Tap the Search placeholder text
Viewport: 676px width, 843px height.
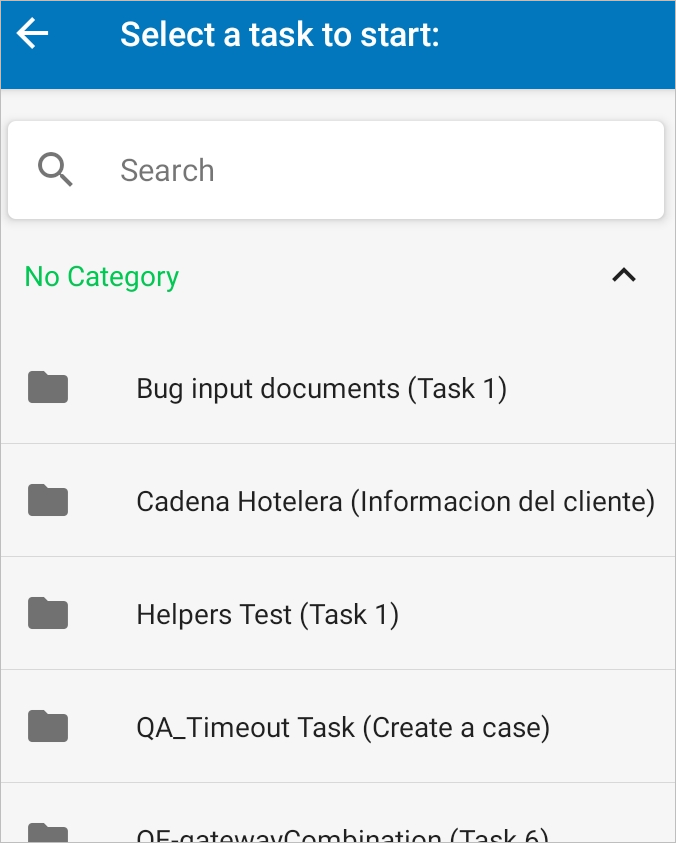(167, 171)
